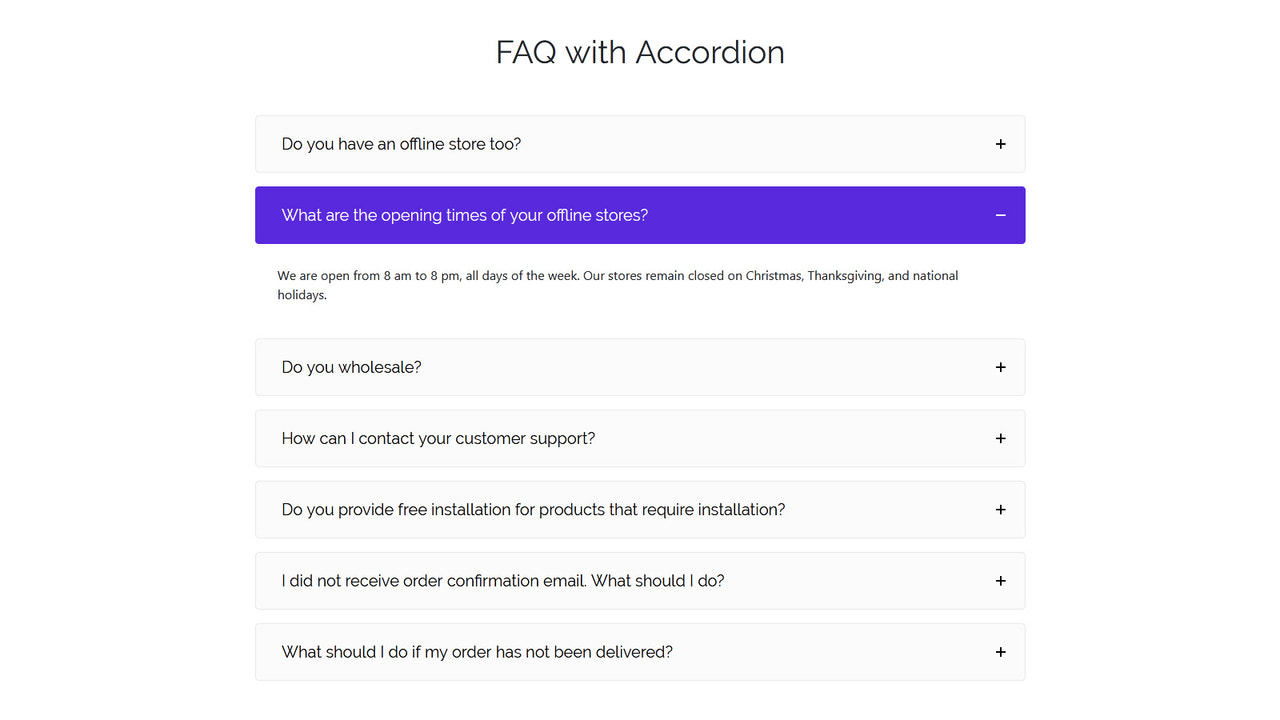Screen dimensions: 1280x720
Task: Click the plus icon on undelivered order question
Action: point(1000,651)
